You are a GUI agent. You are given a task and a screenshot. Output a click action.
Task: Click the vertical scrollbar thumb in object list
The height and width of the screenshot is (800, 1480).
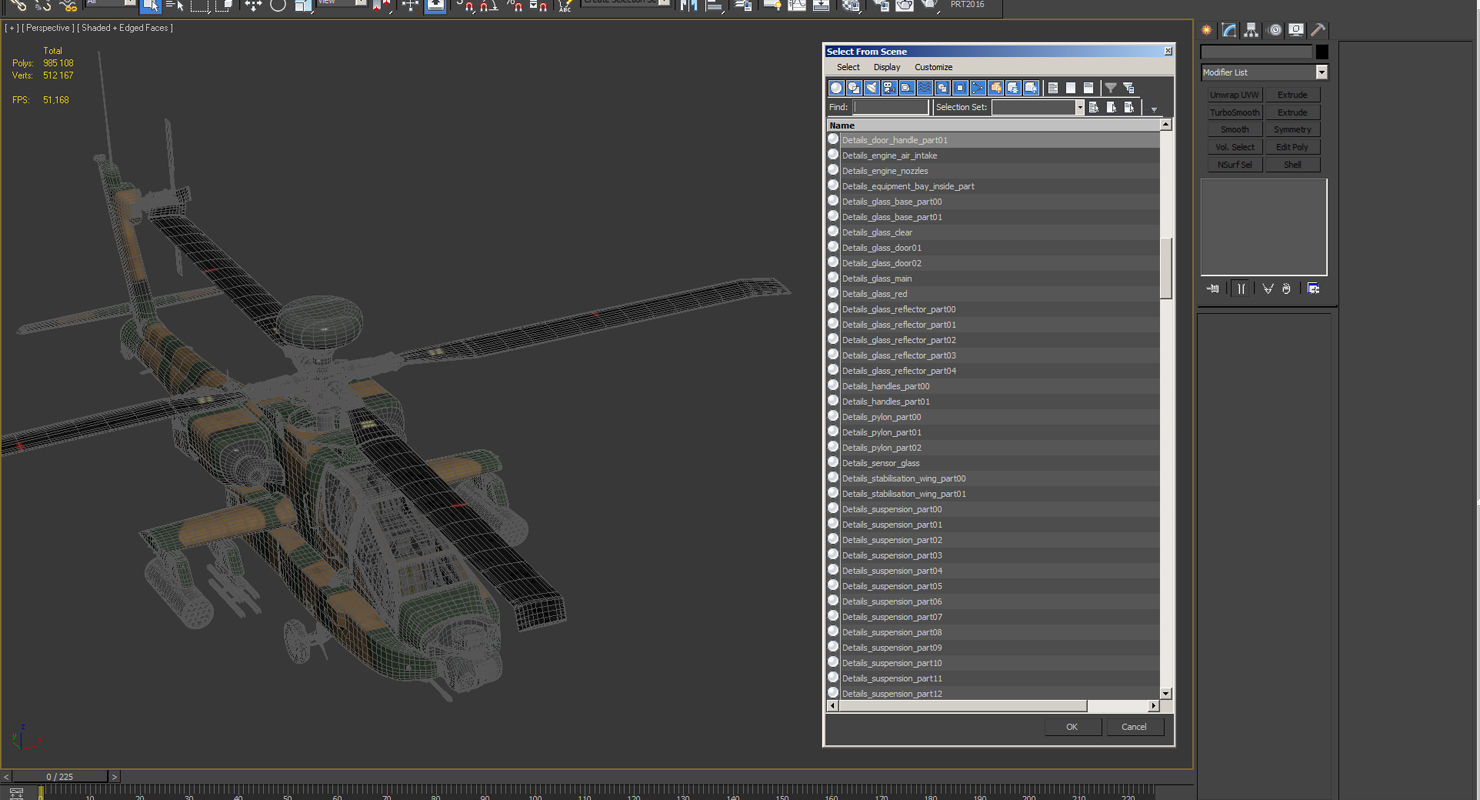coord(1166,268)
